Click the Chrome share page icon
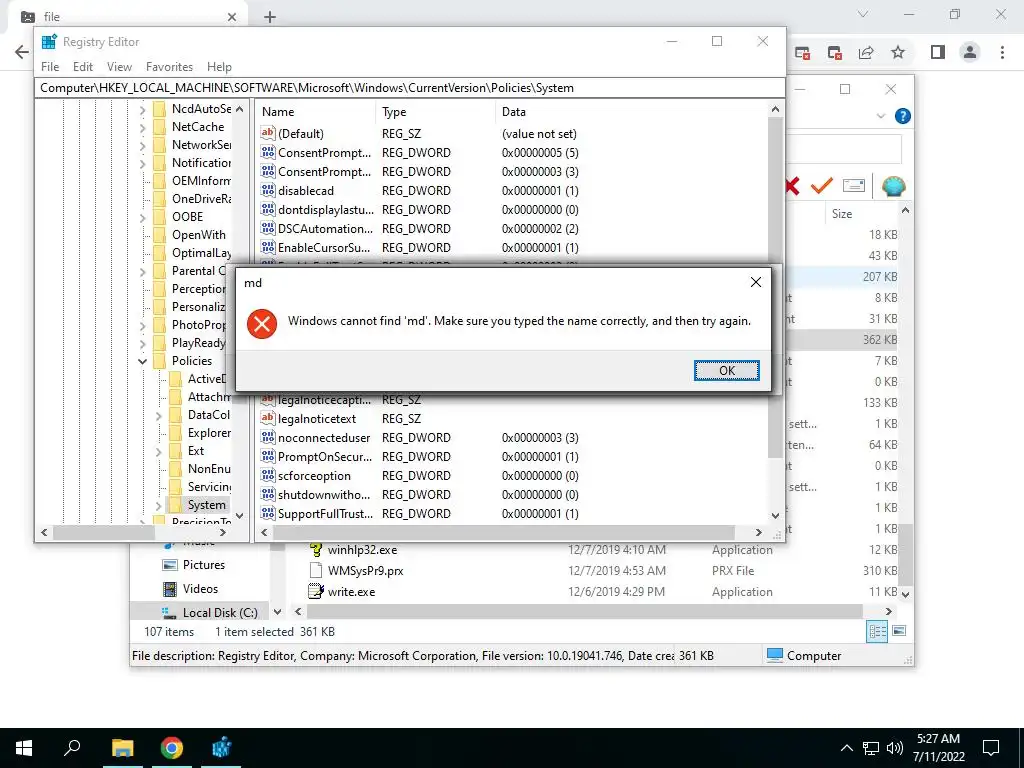The width and height of the screenshot is (1024, 768). pos(866,52)
